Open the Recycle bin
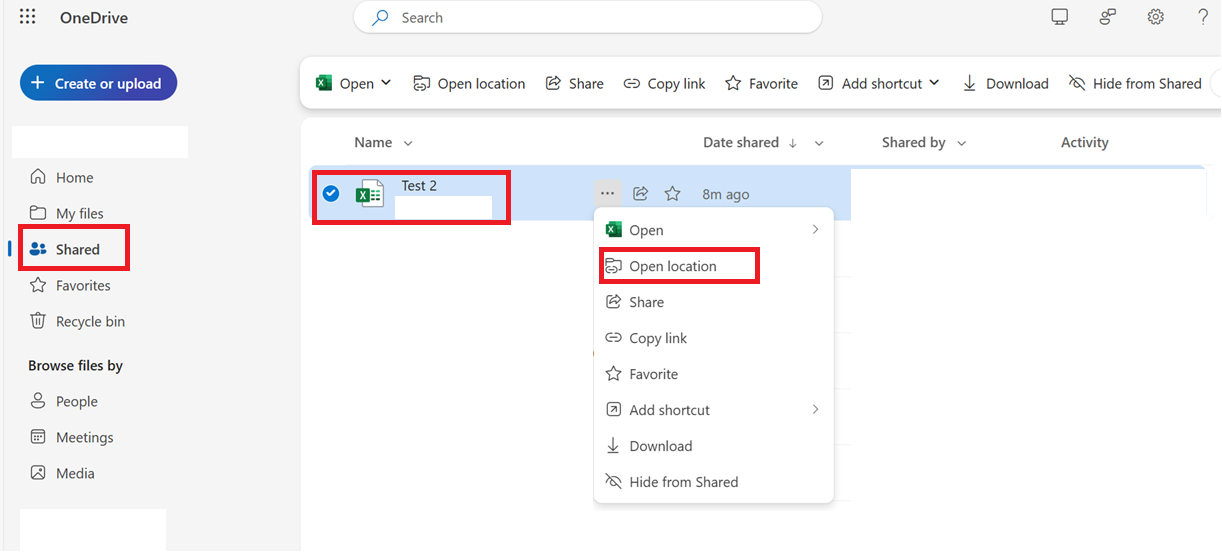 click(78, 321)
